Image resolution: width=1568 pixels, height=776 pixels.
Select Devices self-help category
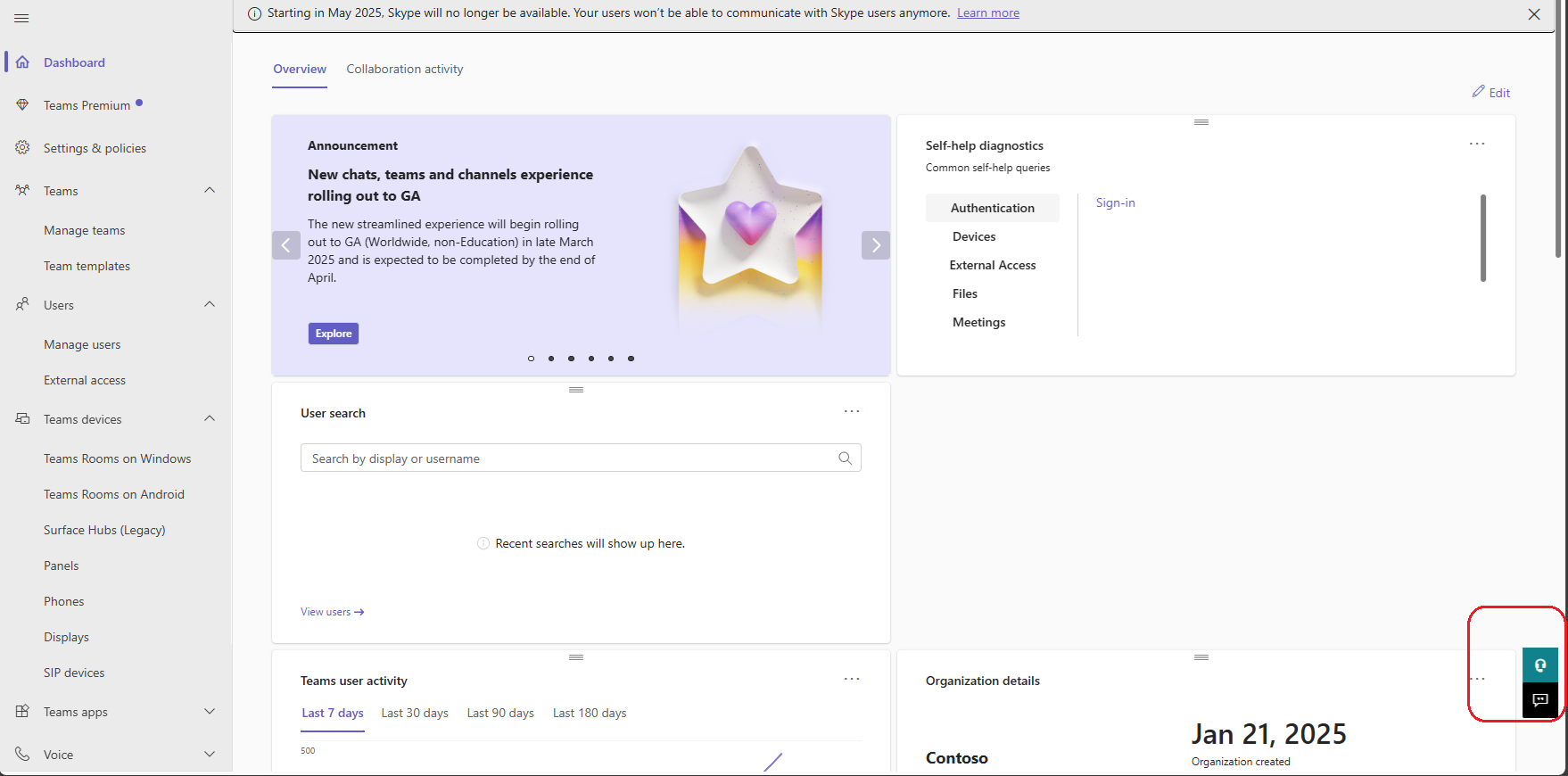pos(974,236)
